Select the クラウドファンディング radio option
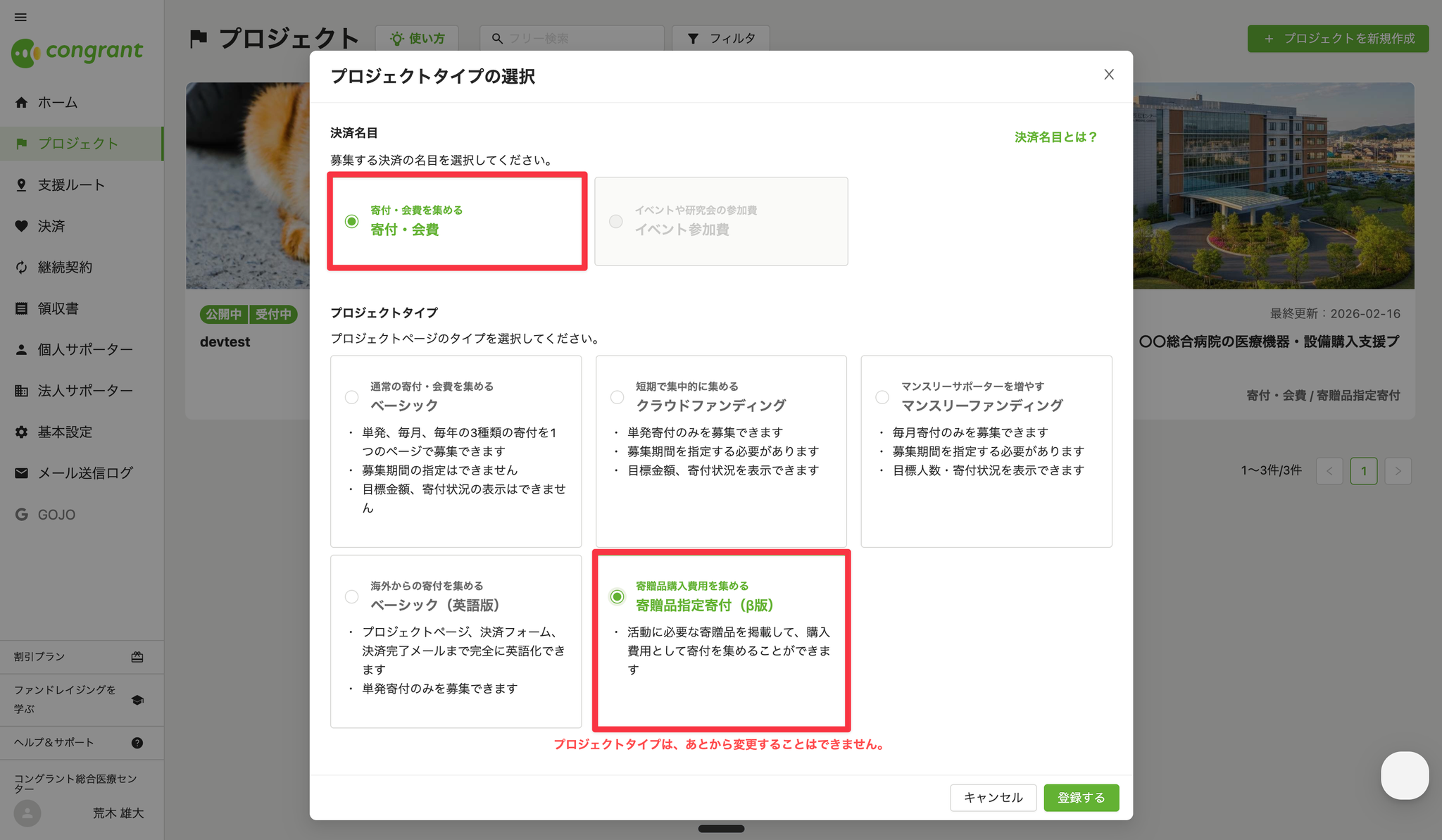This screenshot has width=1442, height=840. point(617,397)
